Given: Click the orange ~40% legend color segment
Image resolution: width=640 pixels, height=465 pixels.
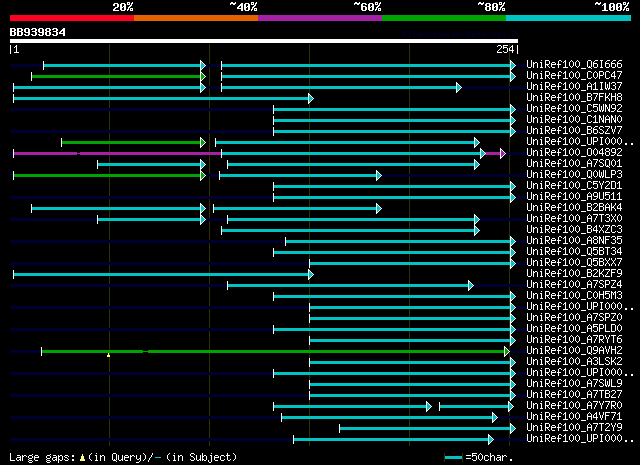Looking at the screenshot, I should (x=196, y=18).
